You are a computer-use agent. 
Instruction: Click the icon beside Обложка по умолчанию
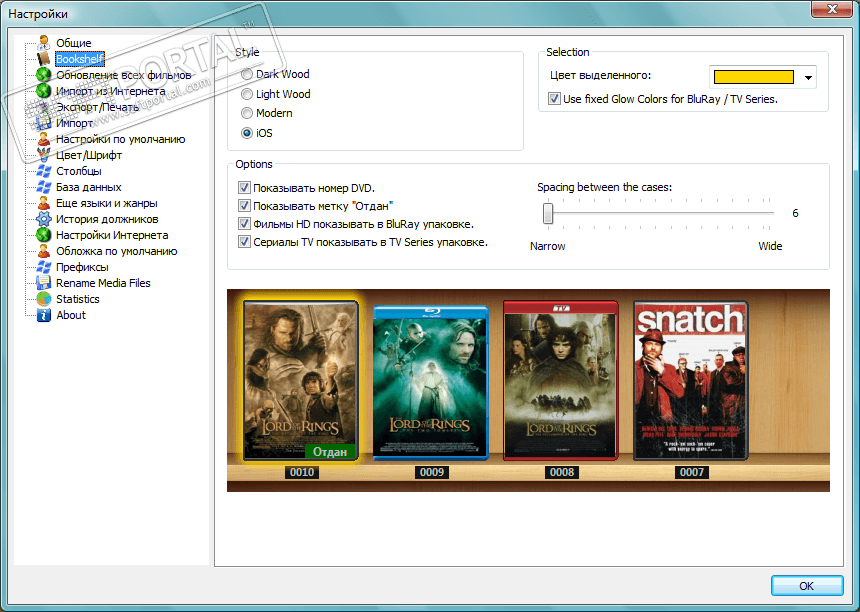point(44,251)
